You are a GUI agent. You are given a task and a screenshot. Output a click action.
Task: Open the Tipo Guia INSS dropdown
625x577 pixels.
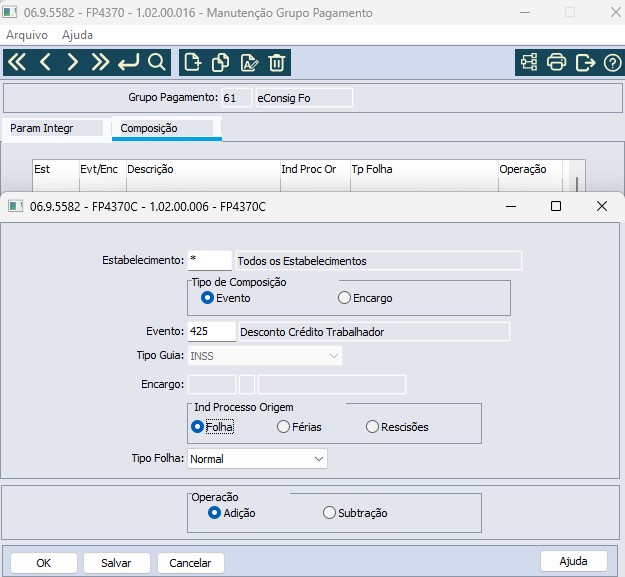pyautogui.click(x=265, y=356)
